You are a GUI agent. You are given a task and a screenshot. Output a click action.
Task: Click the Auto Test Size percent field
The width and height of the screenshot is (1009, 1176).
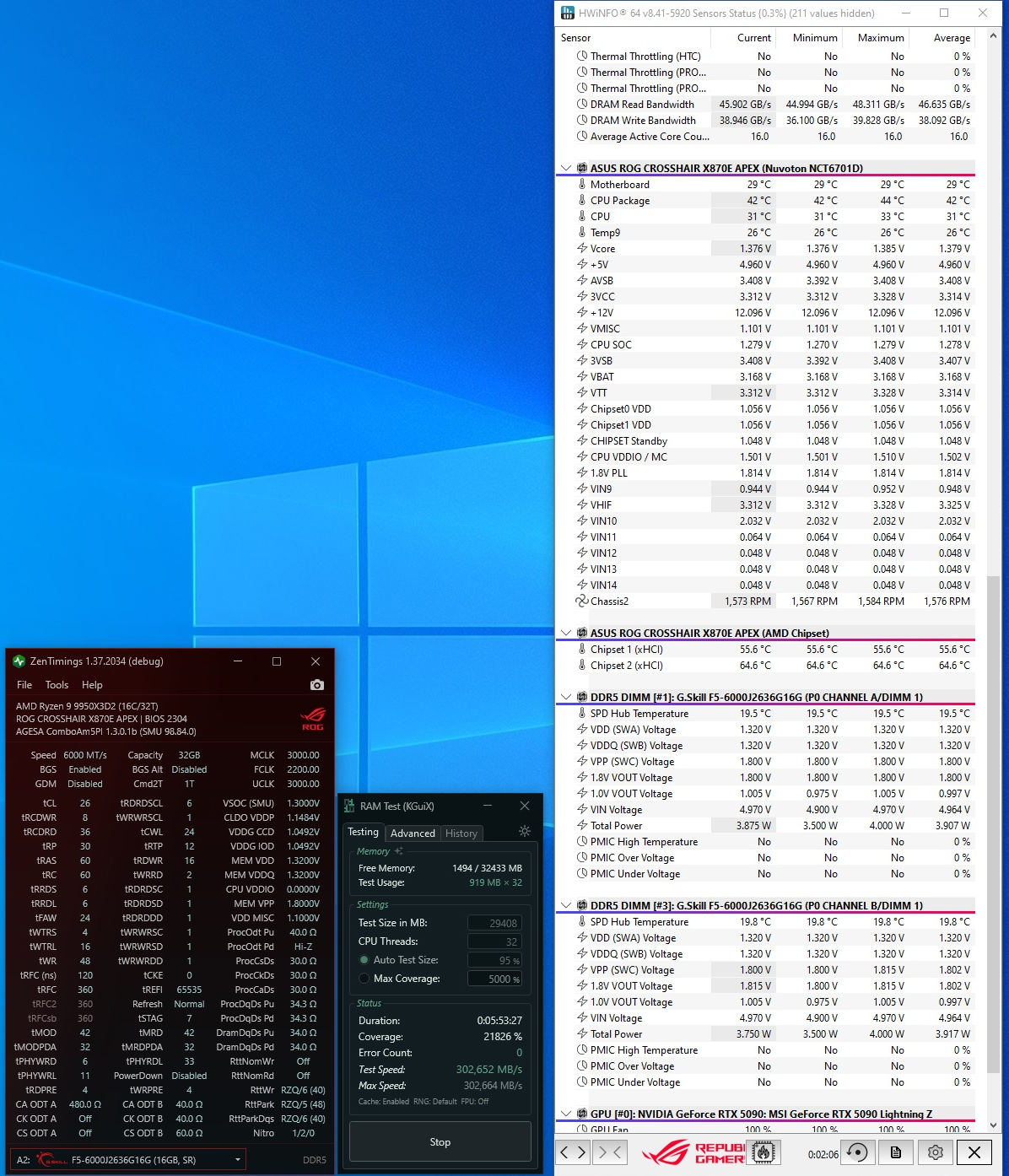pyautogui.click(x=495, y=960)
